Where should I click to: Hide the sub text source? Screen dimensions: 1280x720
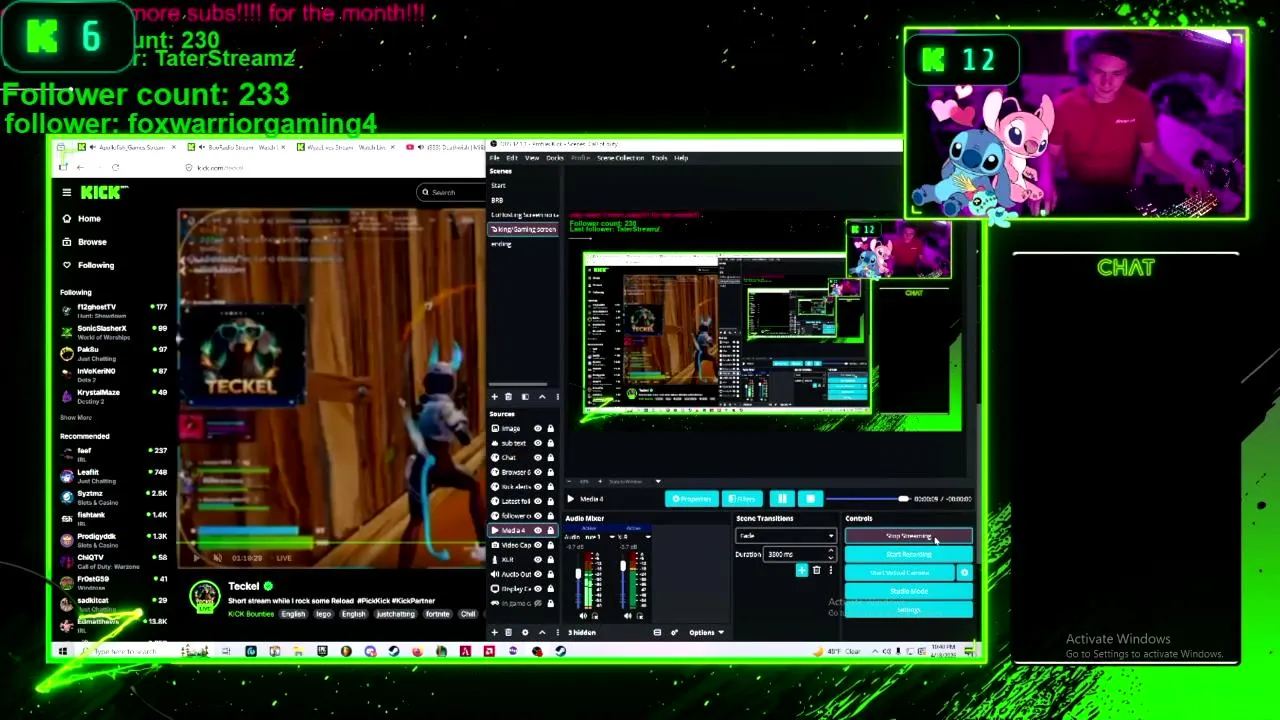click(x=537, y=443)
